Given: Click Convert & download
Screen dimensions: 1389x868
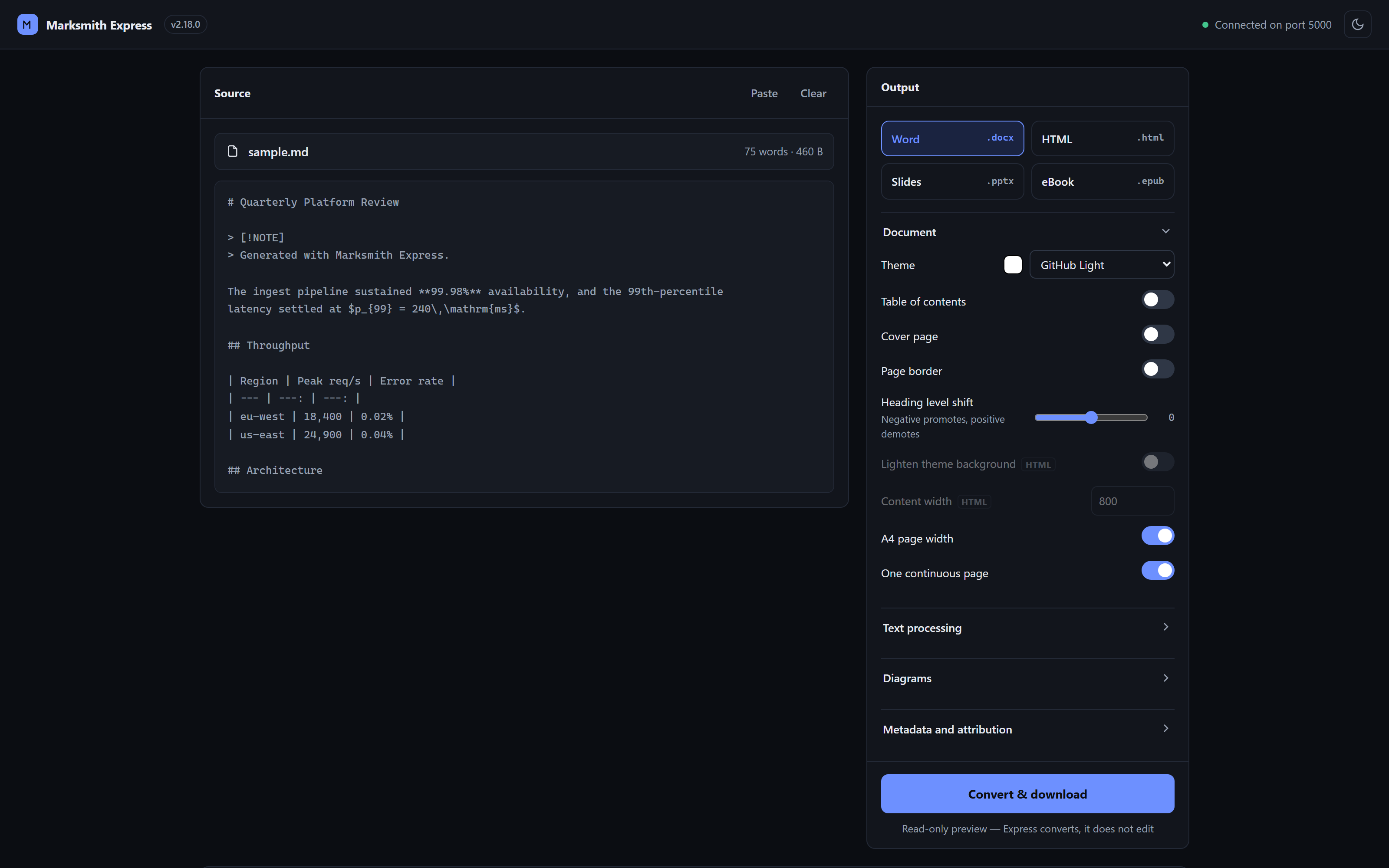Looking at the screenshot, I should pyautogui.click(x=1027, y=794).
